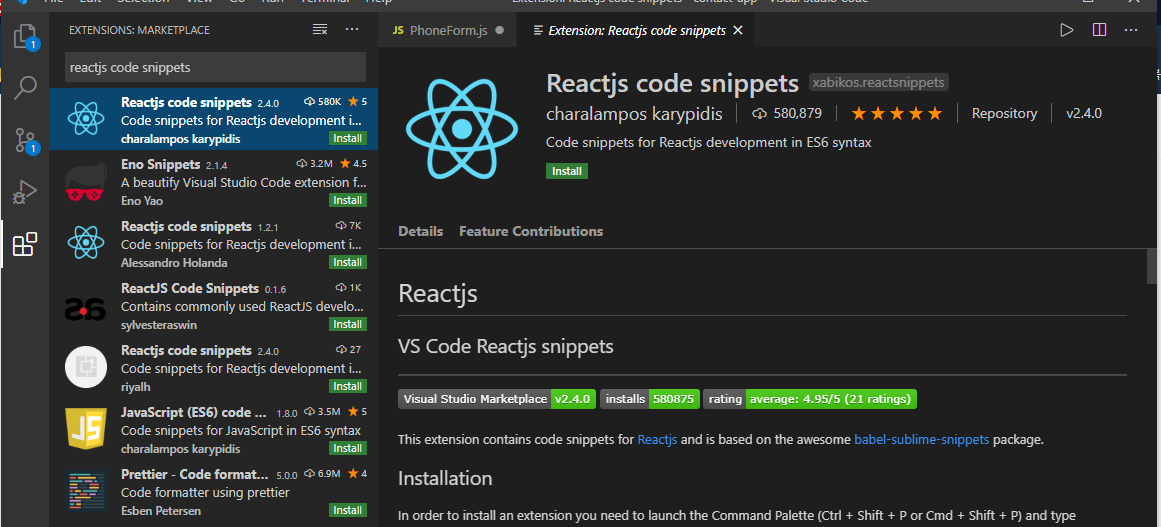Open editor more actions ellipsis
This screenshot has width=1161, height=527.
tap(1131, 30)
